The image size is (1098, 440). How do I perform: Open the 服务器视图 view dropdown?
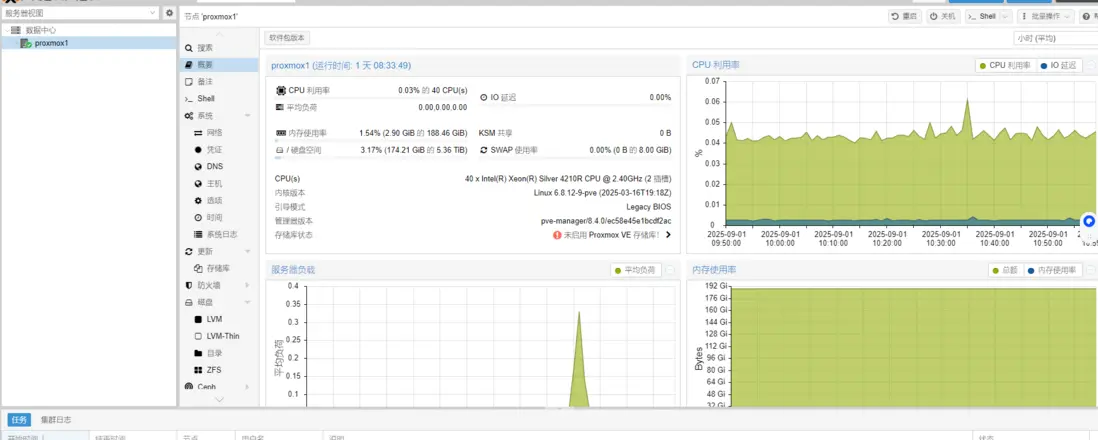click(x=81, y=13)
